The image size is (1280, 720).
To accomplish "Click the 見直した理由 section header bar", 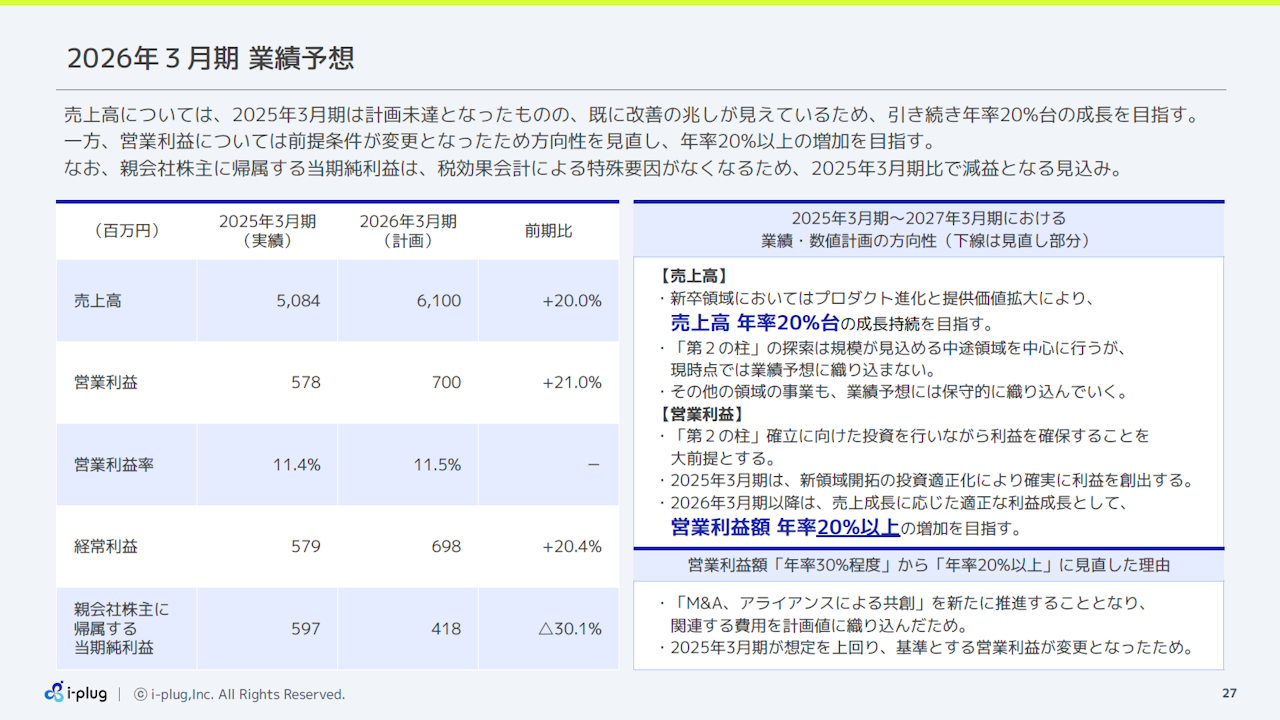I will (928, 565).
